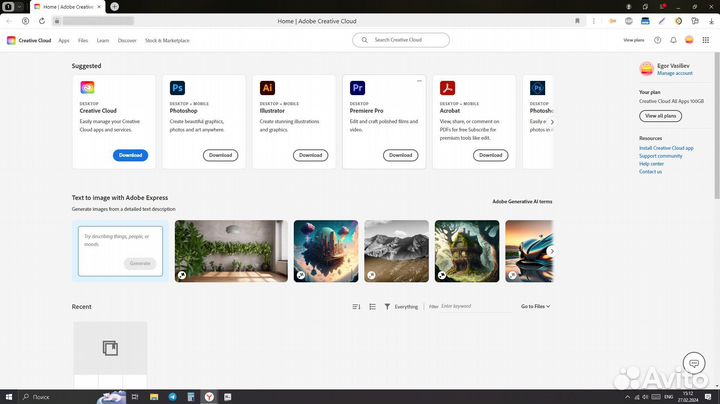Image resolution: width=720 pixels, height=404 pixels.
Task: Open more options on Premiere Pro card
Action: 419,81
